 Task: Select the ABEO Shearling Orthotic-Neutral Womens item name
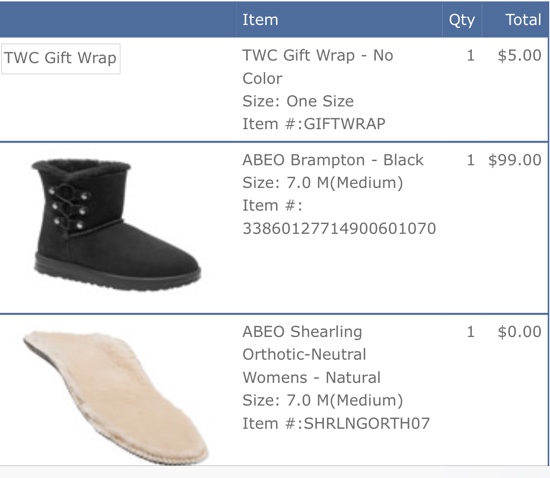tap(311, 354)
